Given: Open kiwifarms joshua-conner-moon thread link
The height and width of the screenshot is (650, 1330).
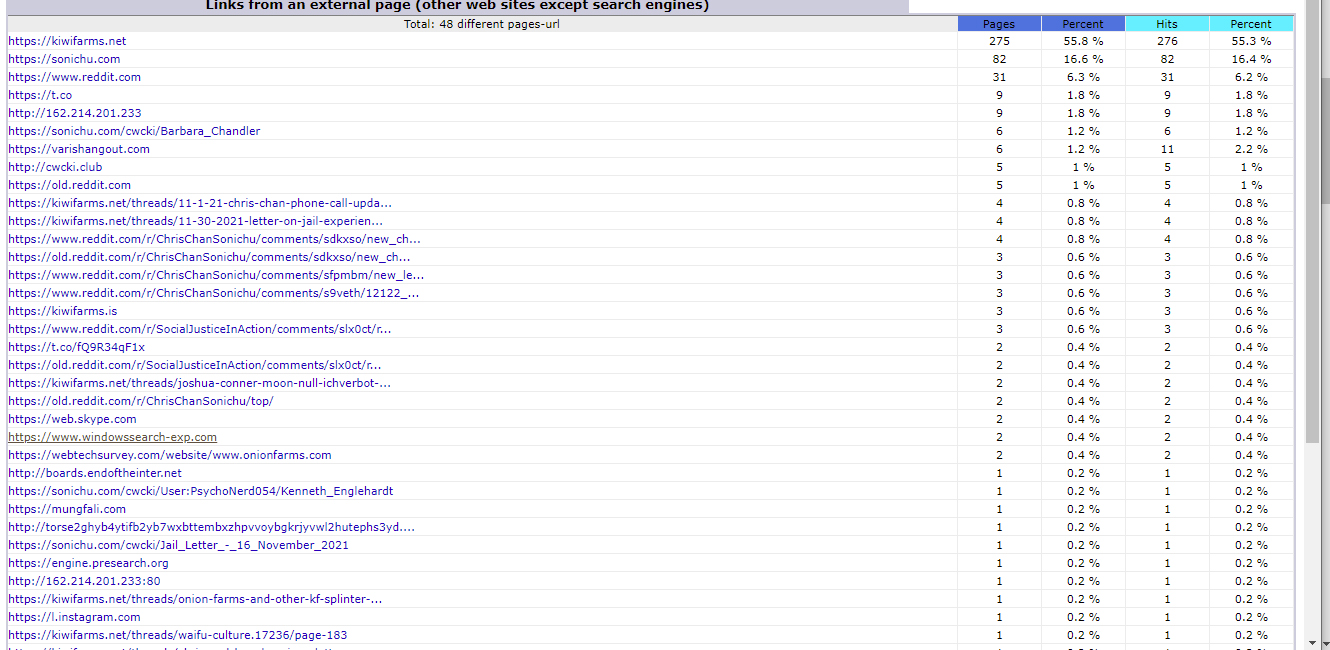Looking at the screenshot, I should [199, 383].
